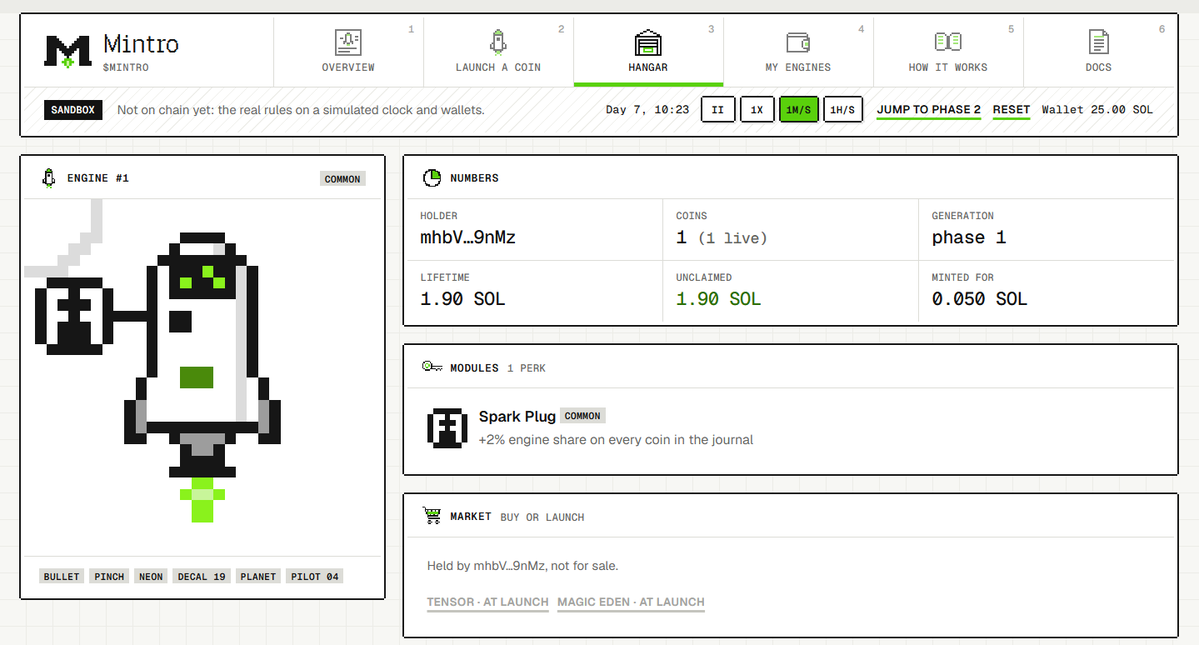
Task: Click the minted for 0.050 SOL value
Action: tap(979, 299)
